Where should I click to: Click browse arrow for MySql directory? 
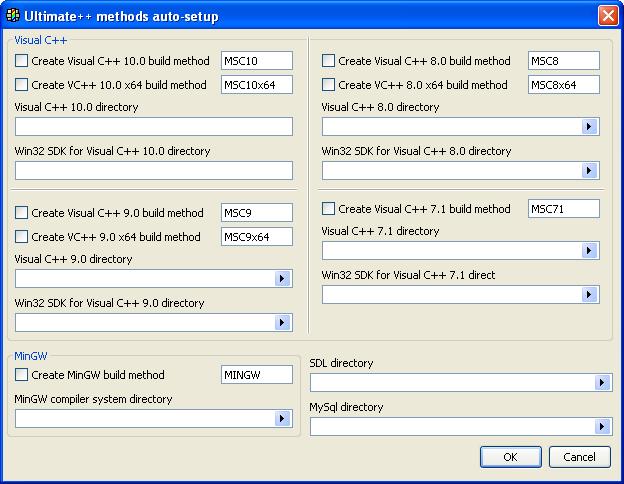[x=602, y=427]
